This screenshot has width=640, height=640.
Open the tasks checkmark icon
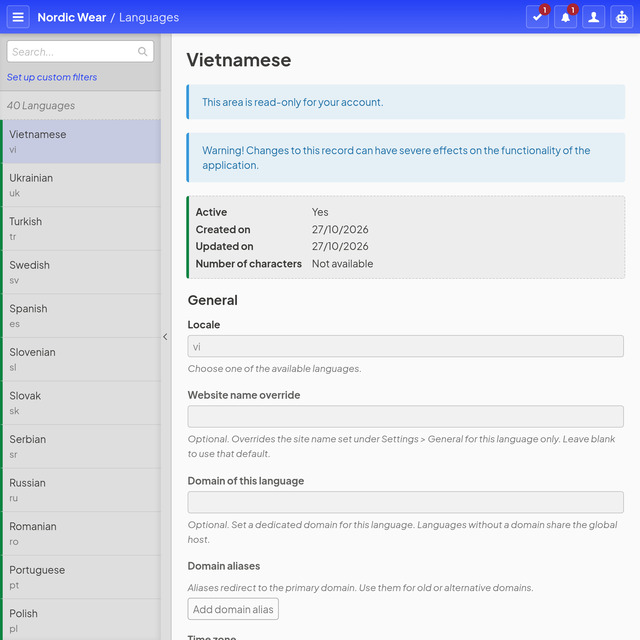tap(537, 17)
